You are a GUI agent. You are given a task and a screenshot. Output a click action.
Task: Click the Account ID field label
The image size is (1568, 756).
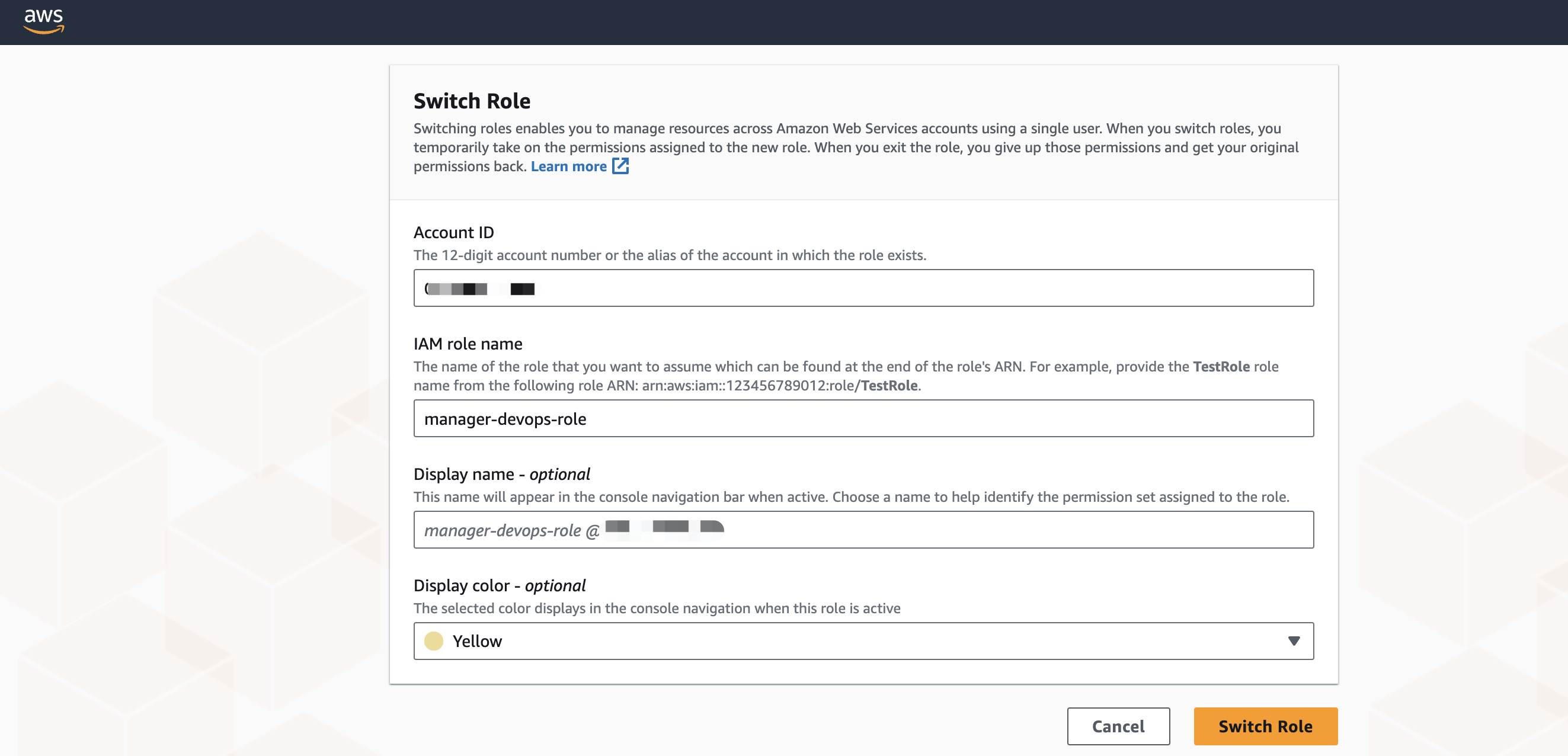(453, 232)
